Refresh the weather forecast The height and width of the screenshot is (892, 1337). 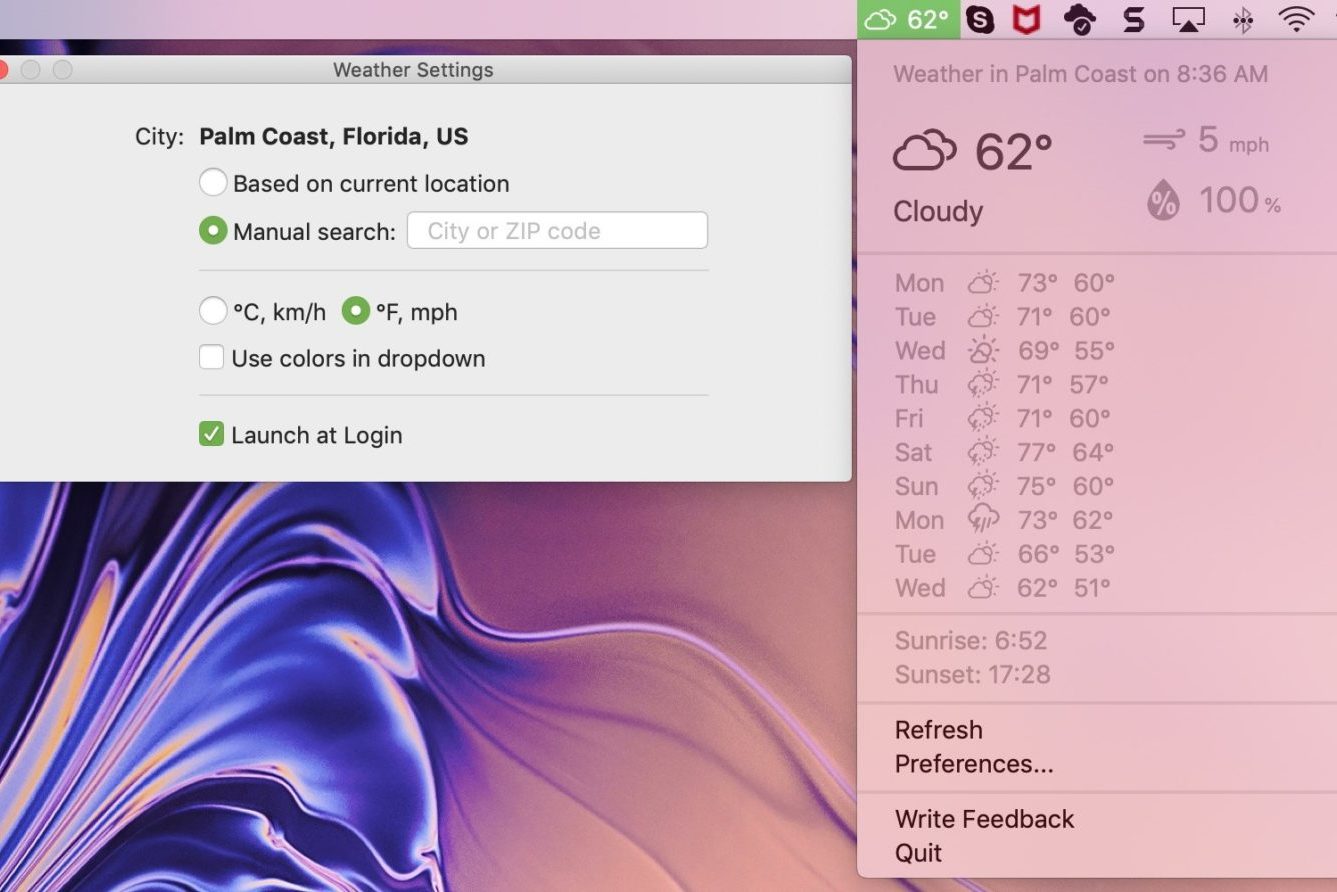pyautogui.click(x=938, y=729)
